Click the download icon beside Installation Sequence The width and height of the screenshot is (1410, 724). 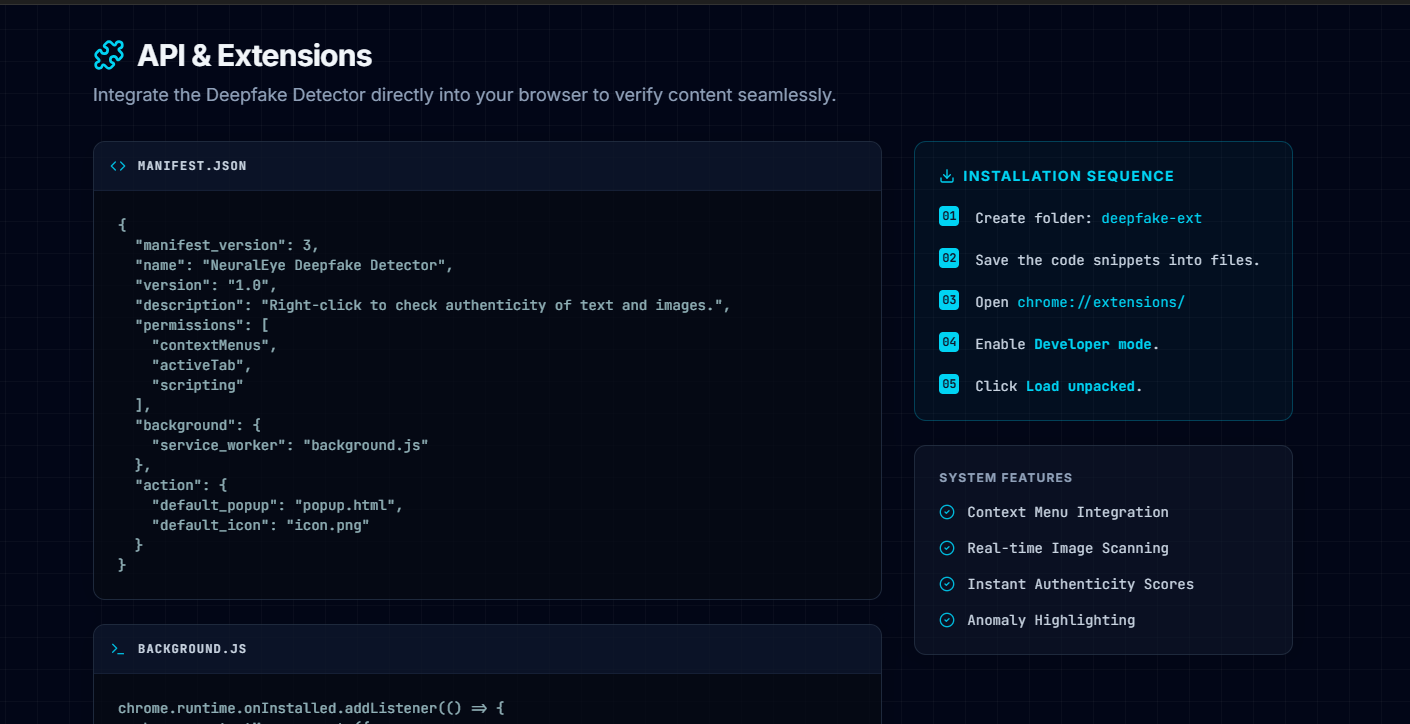point(947,176)
